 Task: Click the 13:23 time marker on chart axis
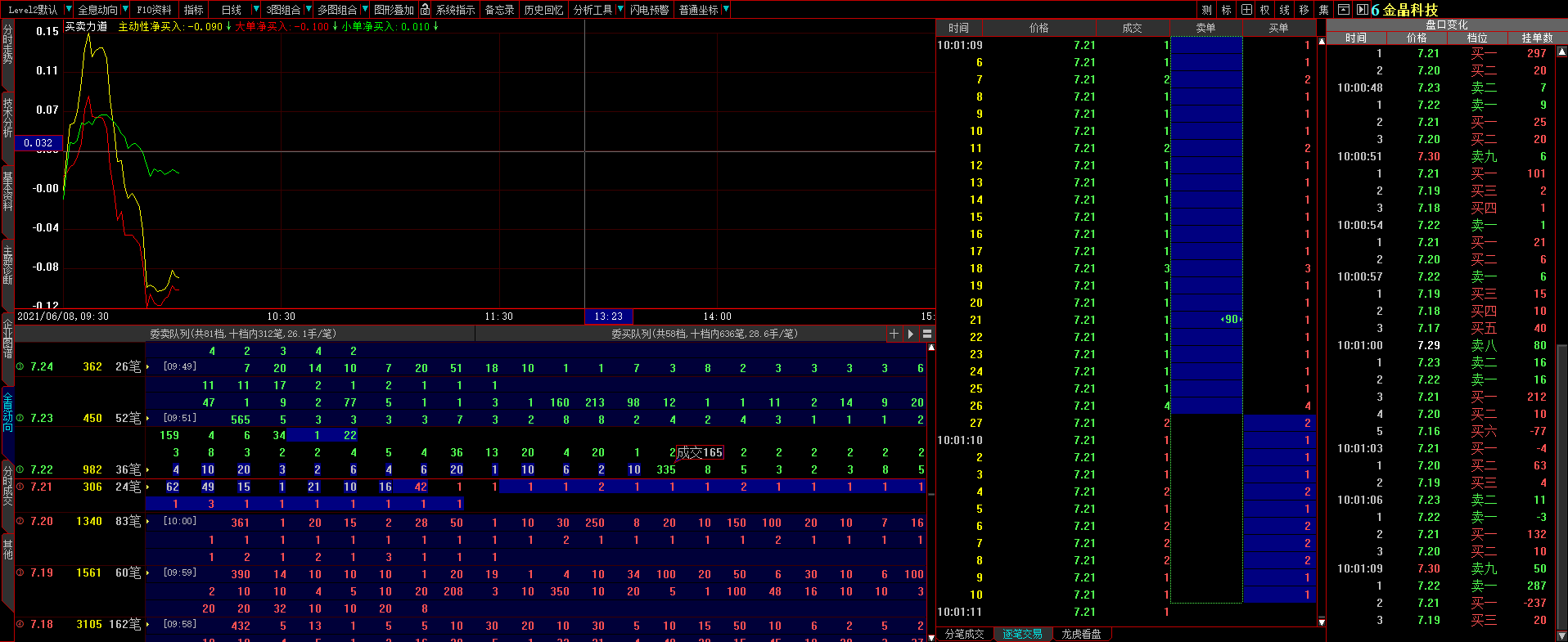tap(608, 317)
